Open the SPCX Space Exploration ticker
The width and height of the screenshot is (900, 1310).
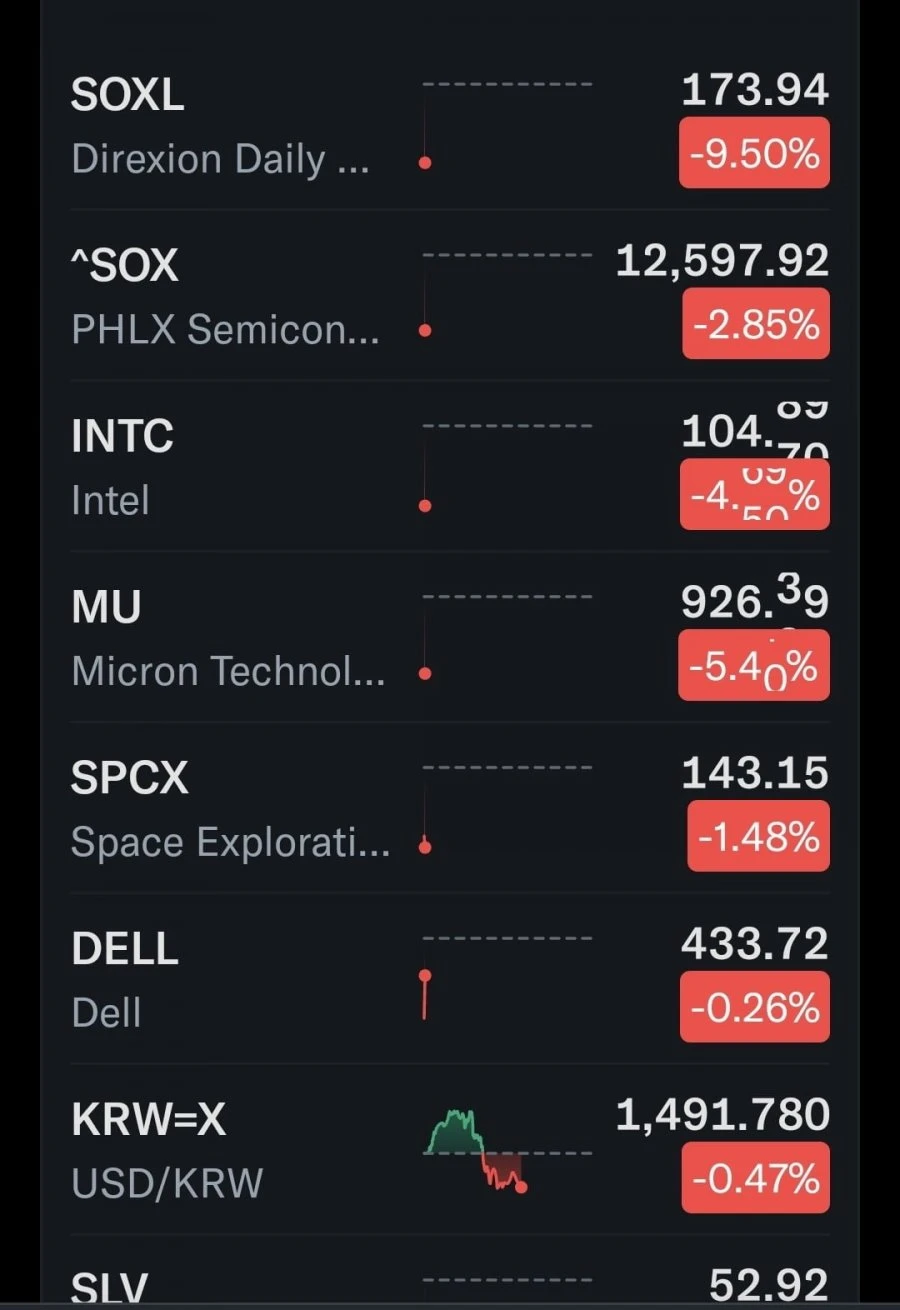(450, 808)
